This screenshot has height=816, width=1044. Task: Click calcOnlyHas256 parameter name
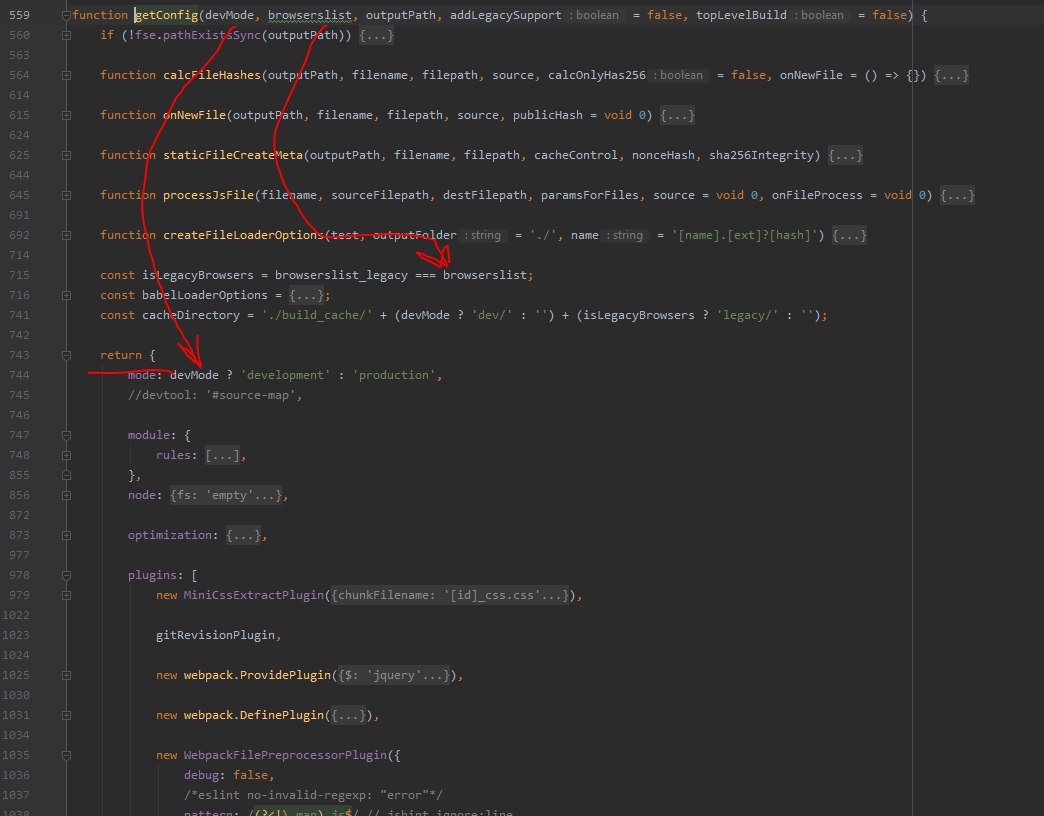597,75
